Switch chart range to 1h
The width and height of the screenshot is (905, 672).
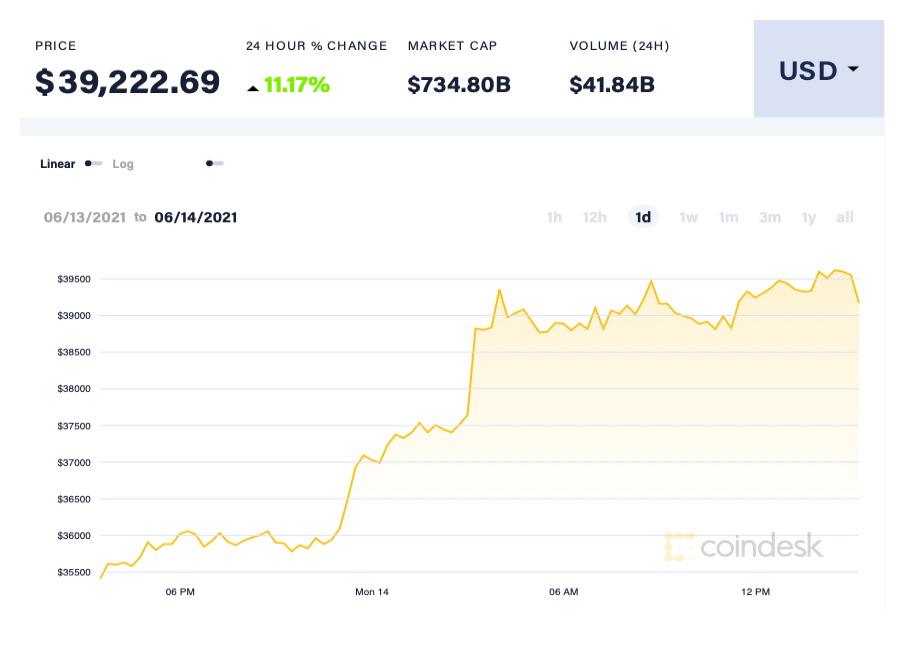(554, 217)
